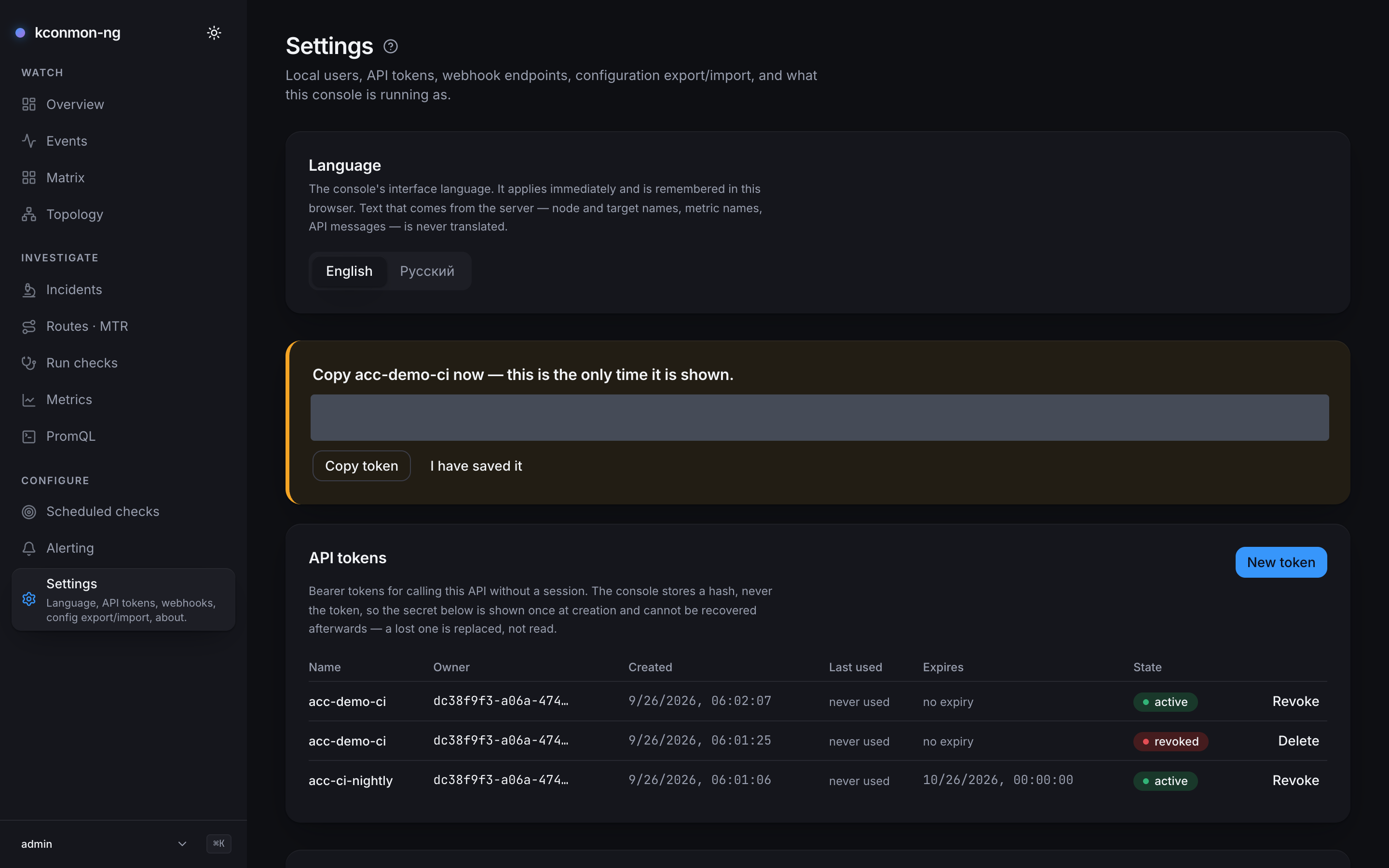This screenshot has width=1389, height=868.
Task: Revoke the active acc-demo-ci token
Action: 1295,702
